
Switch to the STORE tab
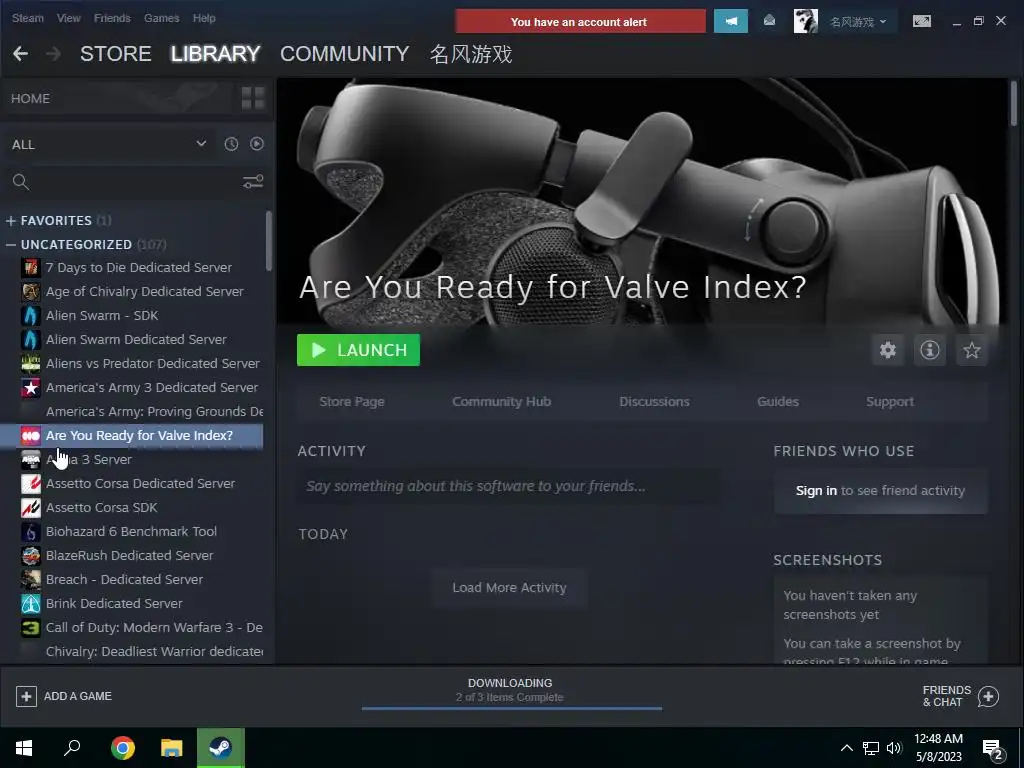pos(116,54)
